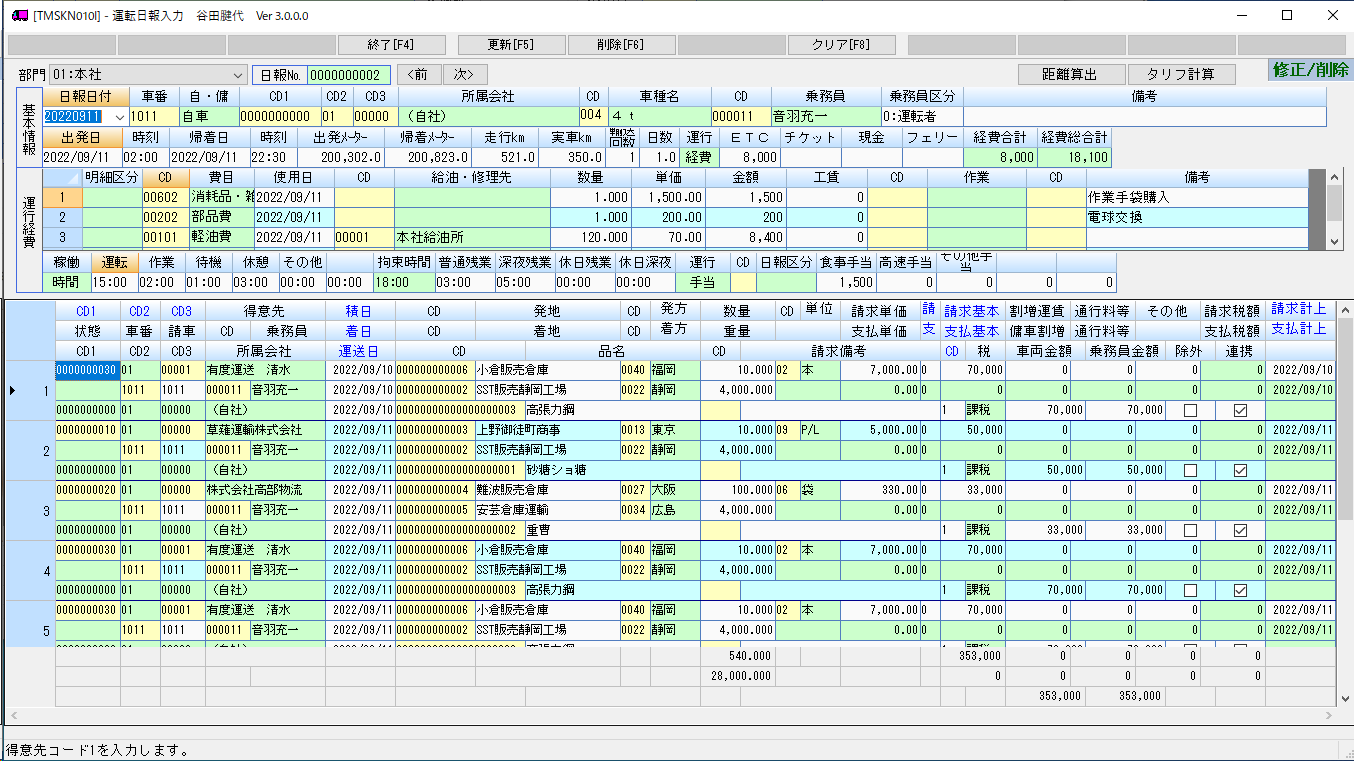Image resolution: width=1354 pixels, height=761 pixels.
Task: Click the bottom horizontal scrollbar left arrow
Action: [x=12, y=717]
